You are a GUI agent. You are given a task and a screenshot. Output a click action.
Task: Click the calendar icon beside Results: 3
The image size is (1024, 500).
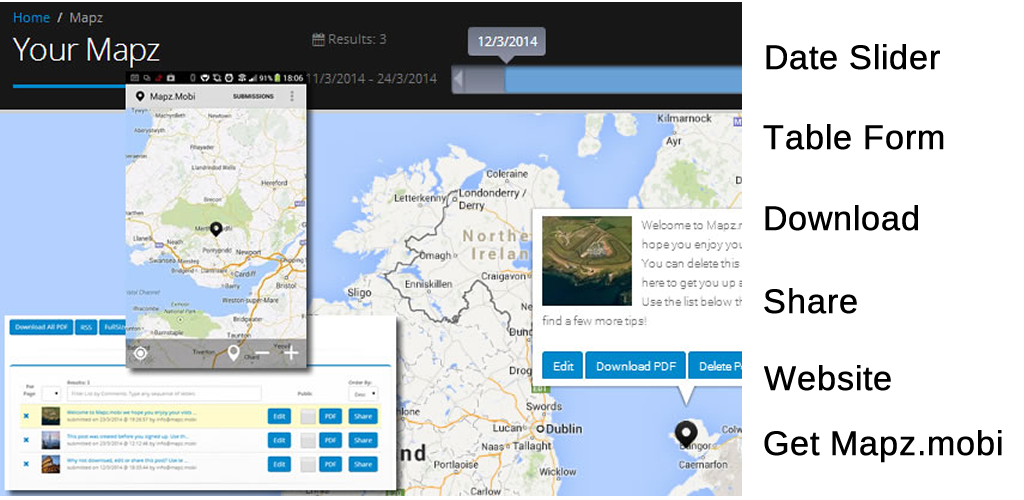point(318,40)
